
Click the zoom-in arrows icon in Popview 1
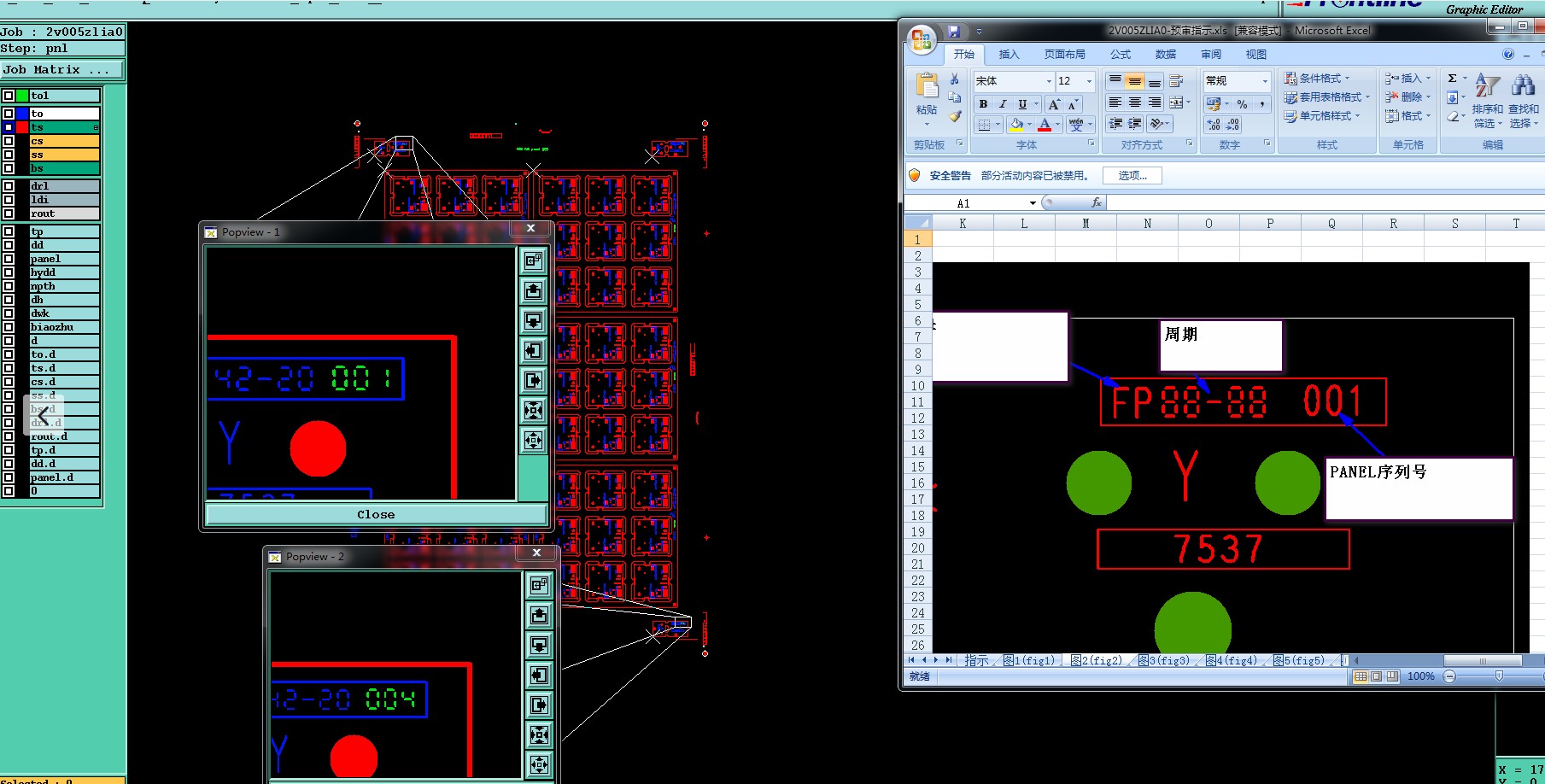[533, 410]
